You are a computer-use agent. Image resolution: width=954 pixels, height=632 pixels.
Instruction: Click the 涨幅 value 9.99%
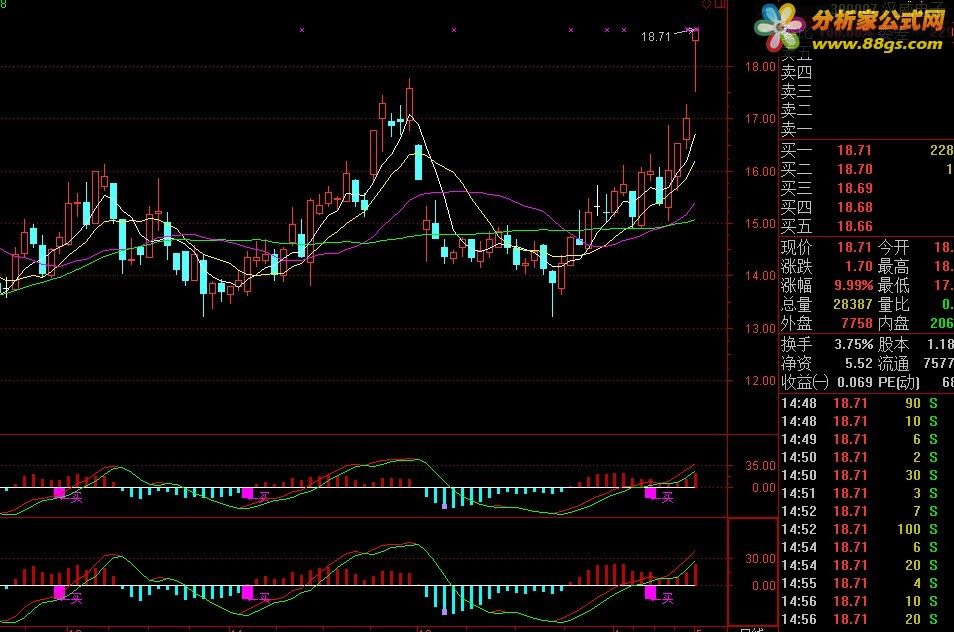pyautogui.click(x=854, y=285)
